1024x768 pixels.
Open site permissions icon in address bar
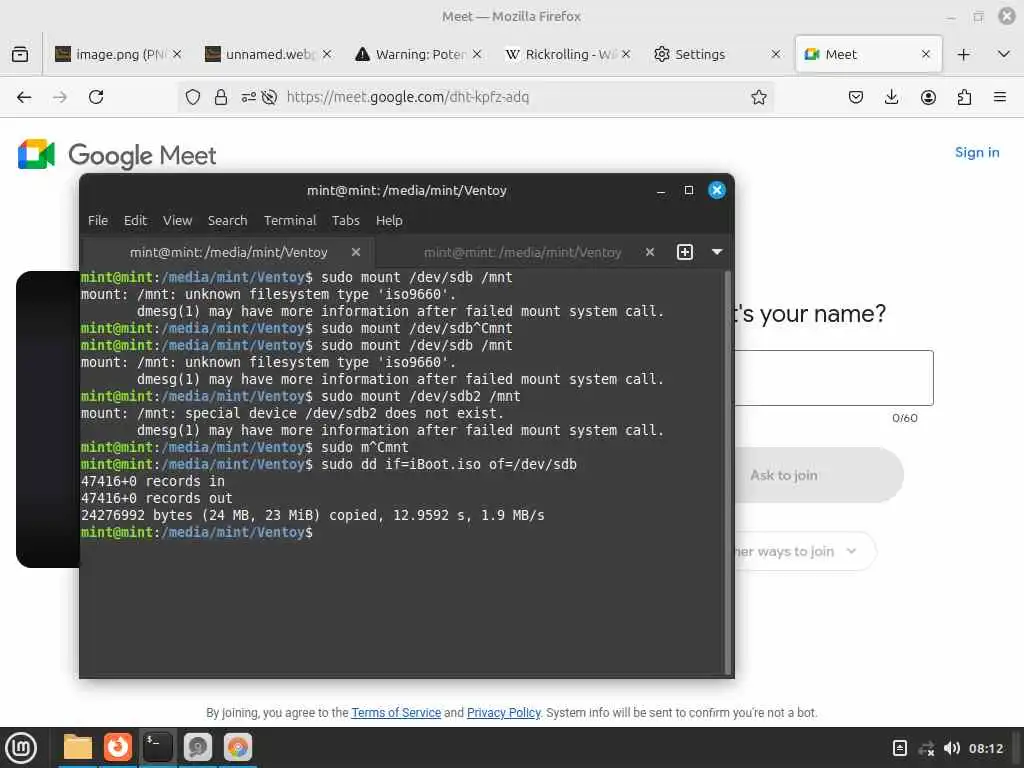pyautogui.click(x=248, y=97)
